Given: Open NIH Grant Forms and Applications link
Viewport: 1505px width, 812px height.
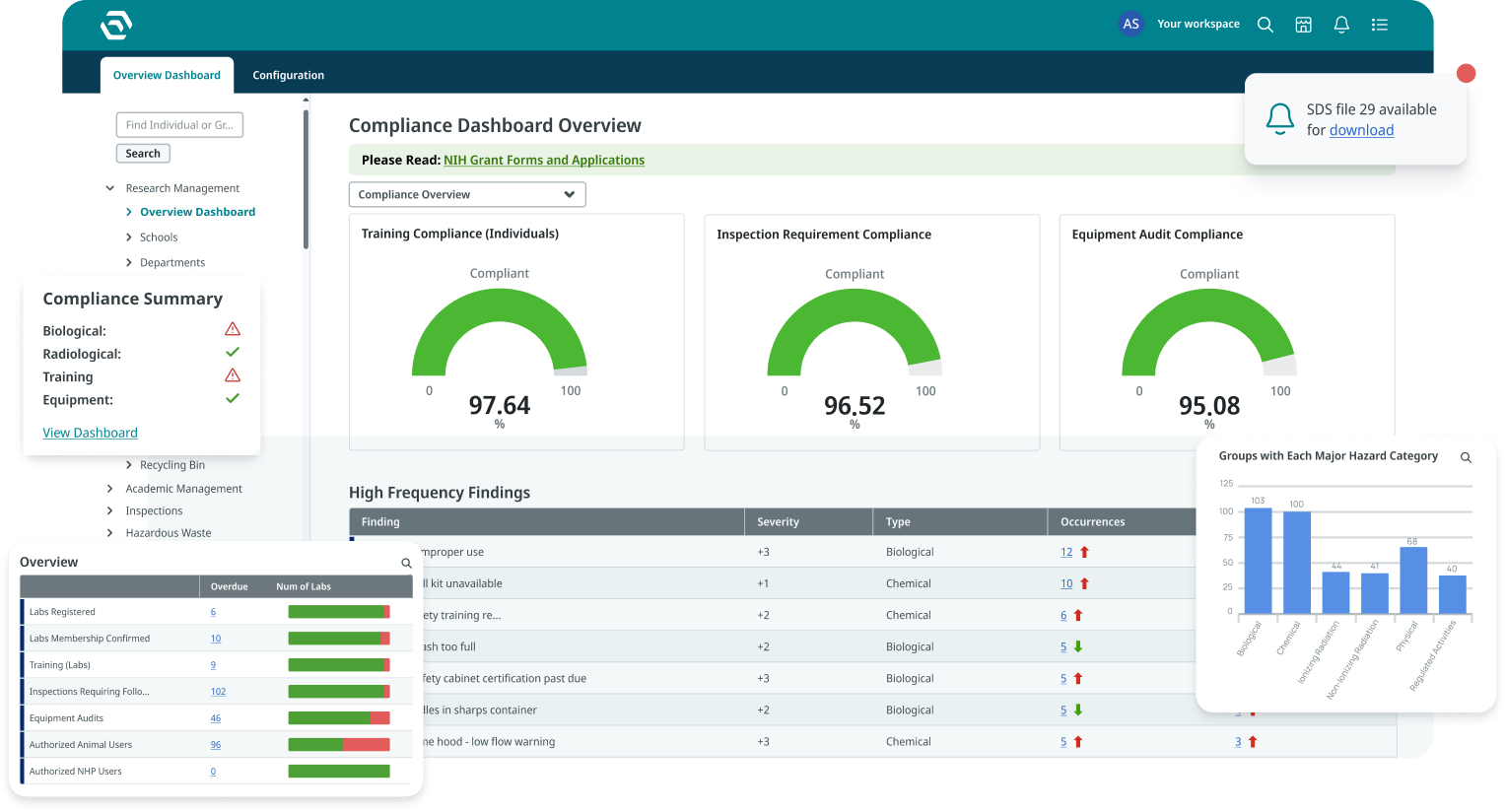Looking at the screenshot, I should [544, 161].
